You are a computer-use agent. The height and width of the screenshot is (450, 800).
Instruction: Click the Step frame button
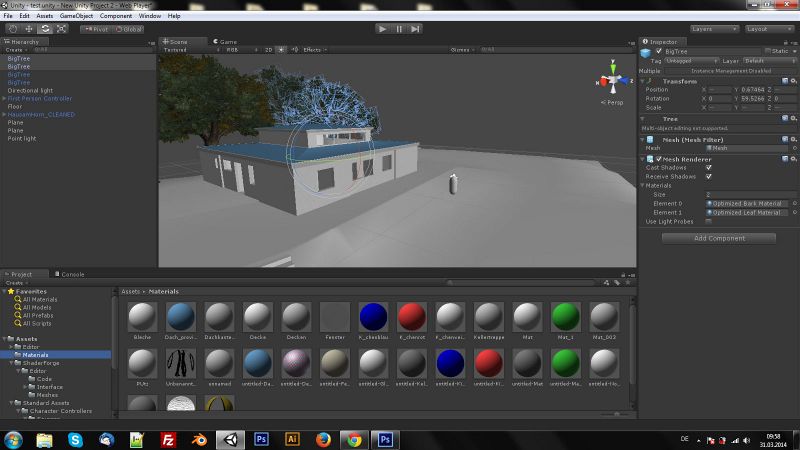coord(417,29)
